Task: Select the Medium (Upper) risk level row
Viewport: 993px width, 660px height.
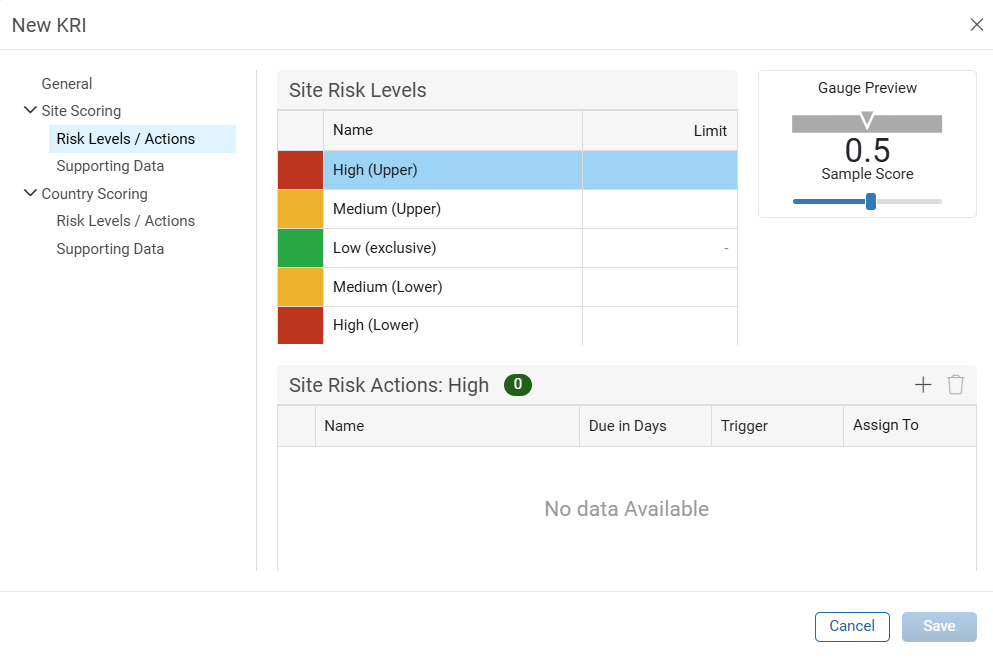Action: tap(507, 209)
